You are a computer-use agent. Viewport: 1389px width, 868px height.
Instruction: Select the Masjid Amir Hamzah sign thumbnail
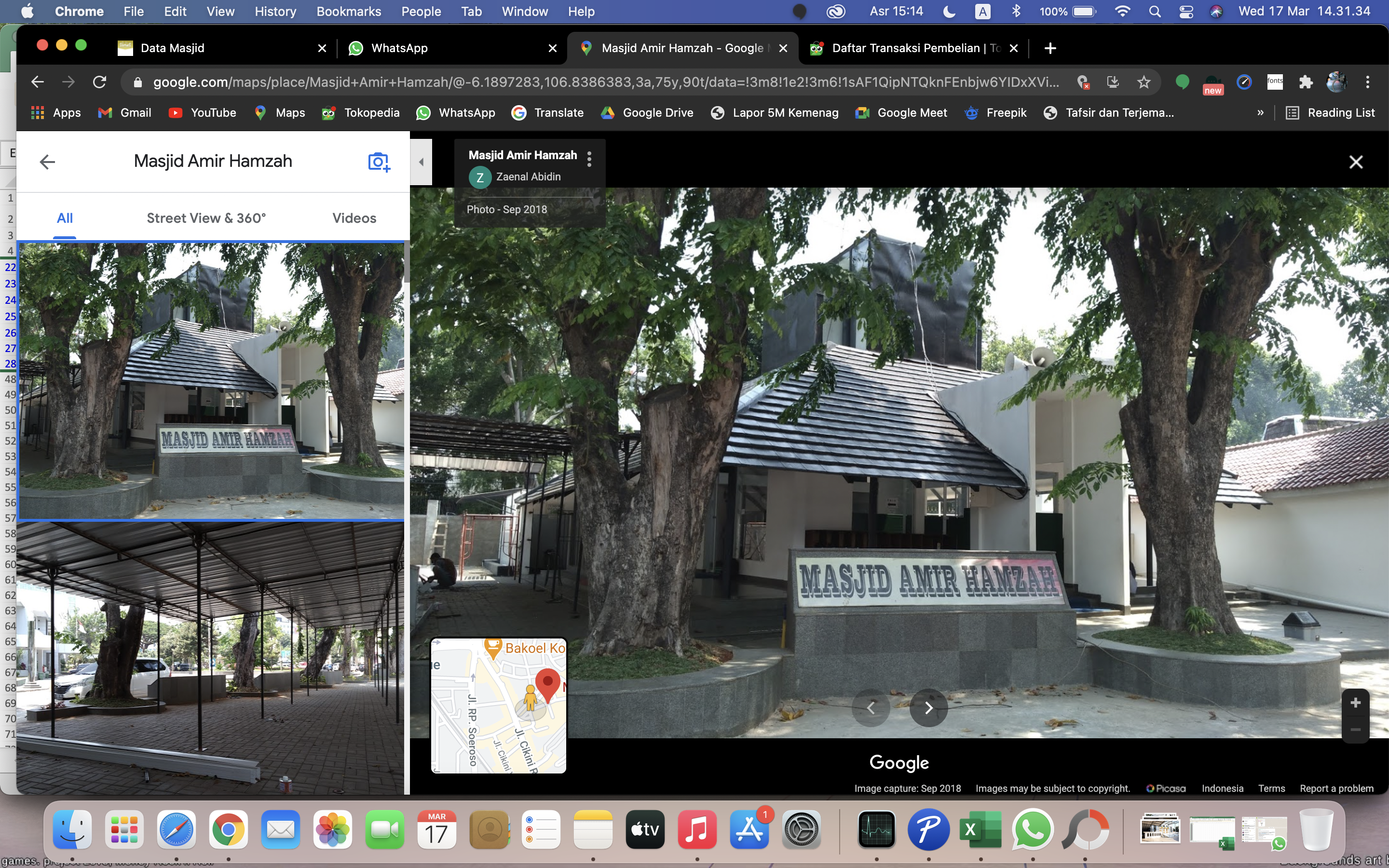pos(211,380)
